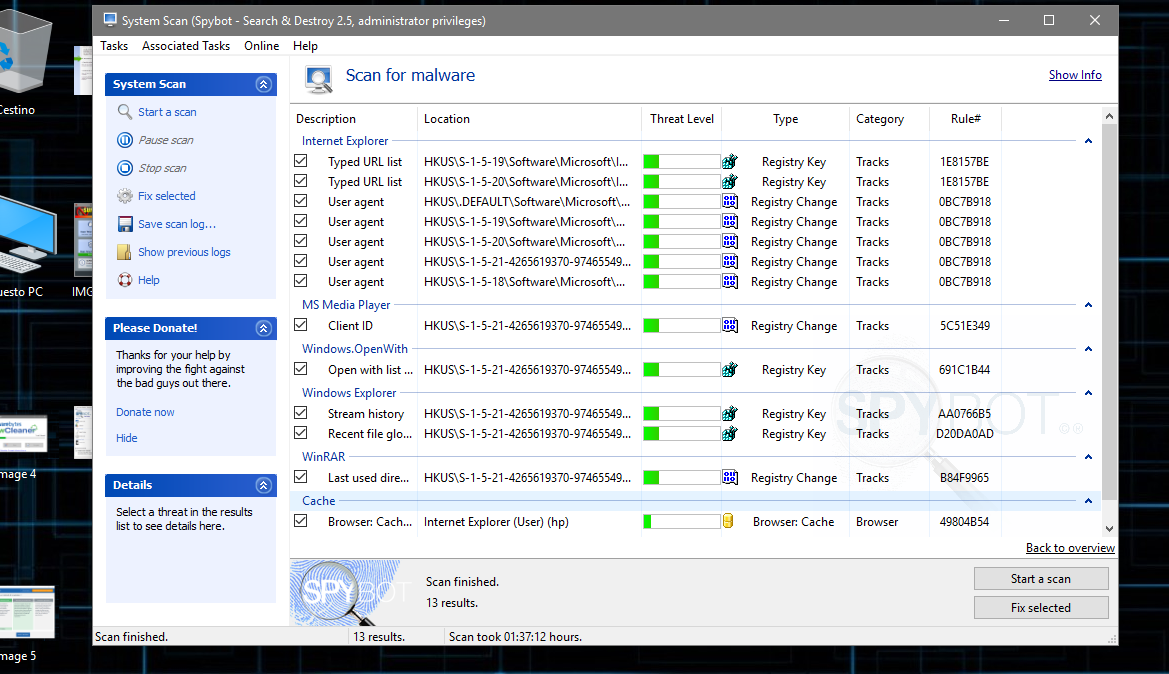Click the Fix selected gear icon
Viewport: 1169px width, 674px height.
(x=125, y=196)
